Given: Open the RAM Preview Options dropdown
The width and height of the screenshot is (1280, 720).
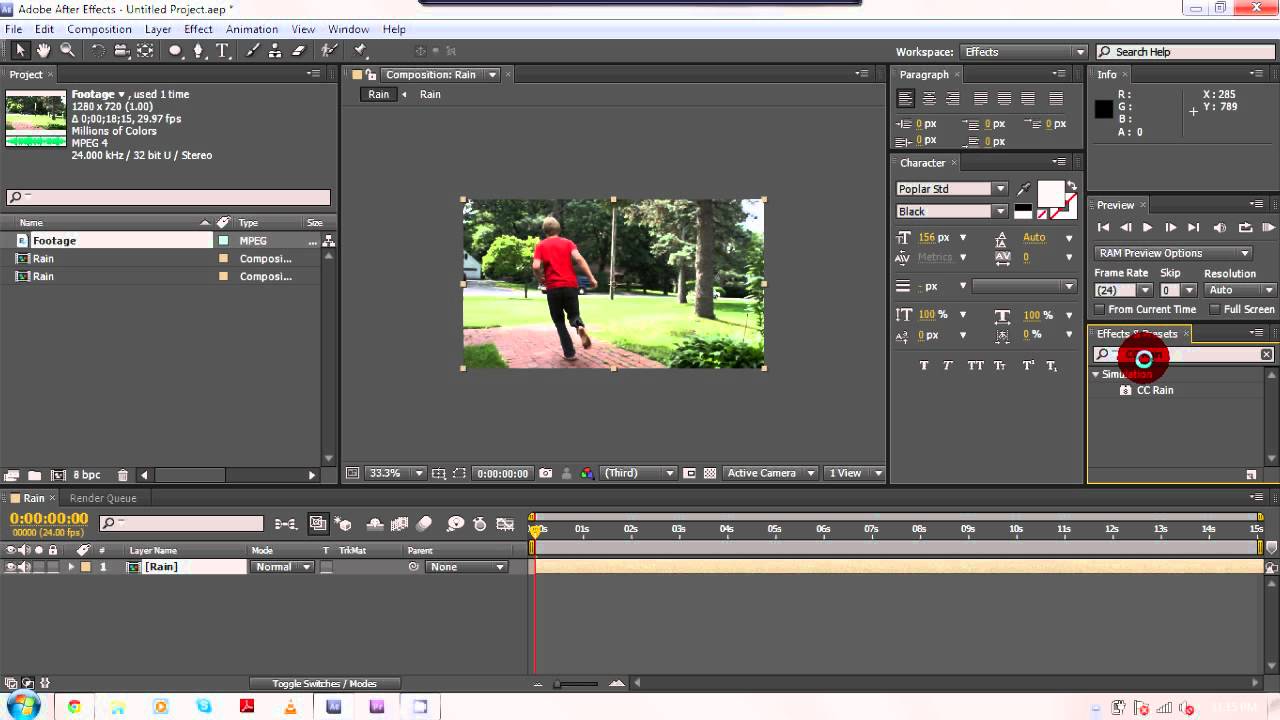Looking at the screenshot, I should pyautogui.click(x=1172, y=253).
